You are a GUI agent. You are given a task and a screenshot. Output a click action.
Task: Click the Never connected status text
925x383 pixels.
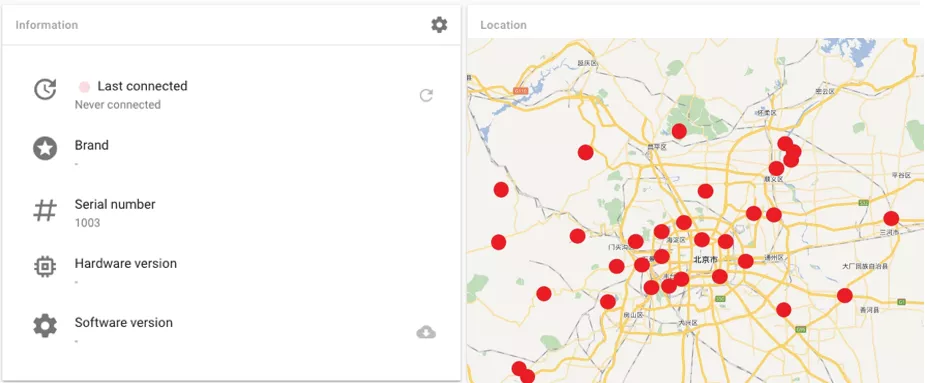(x=117, y=104)
